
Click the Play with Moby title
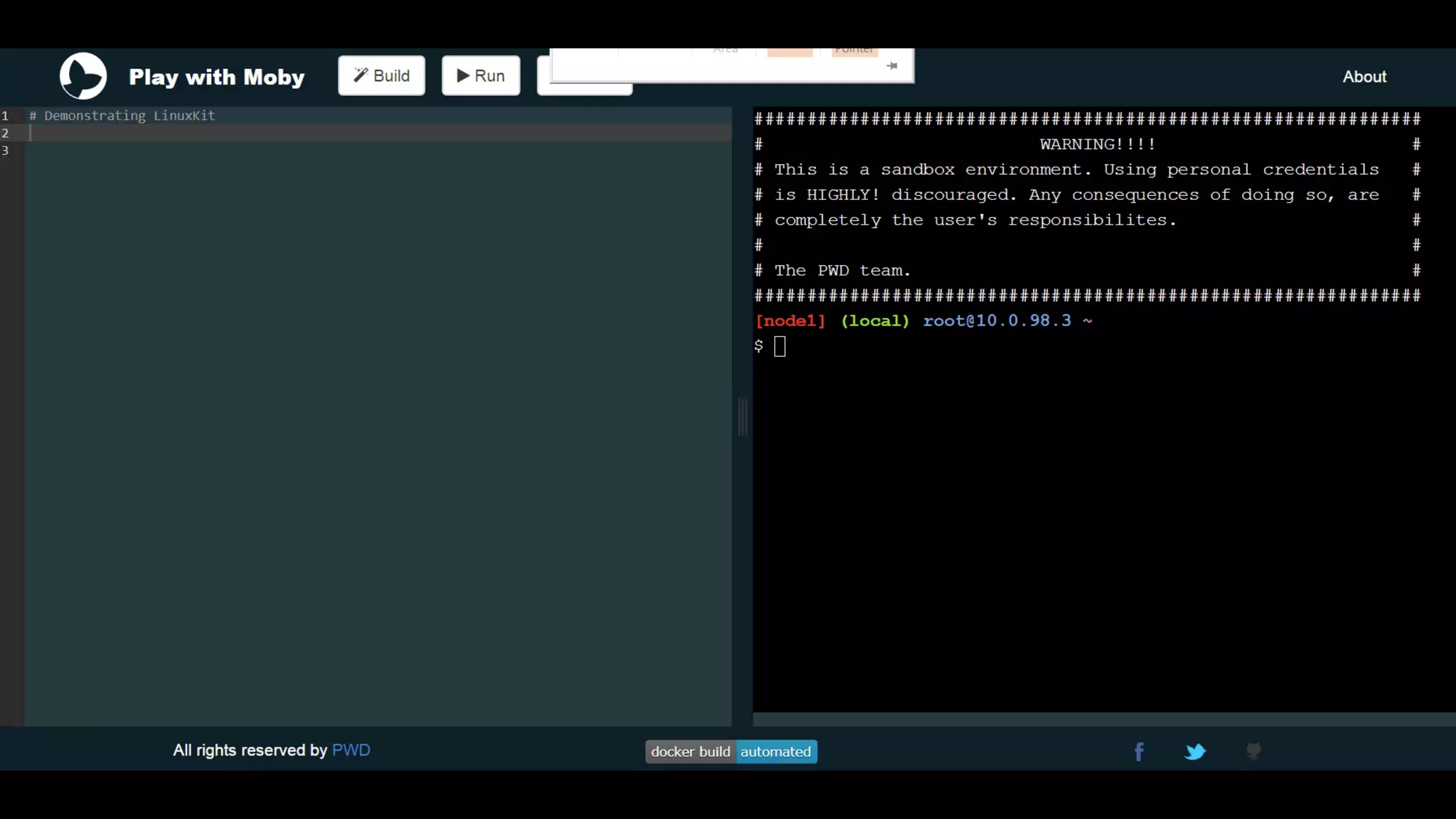[x=216, y=77]
